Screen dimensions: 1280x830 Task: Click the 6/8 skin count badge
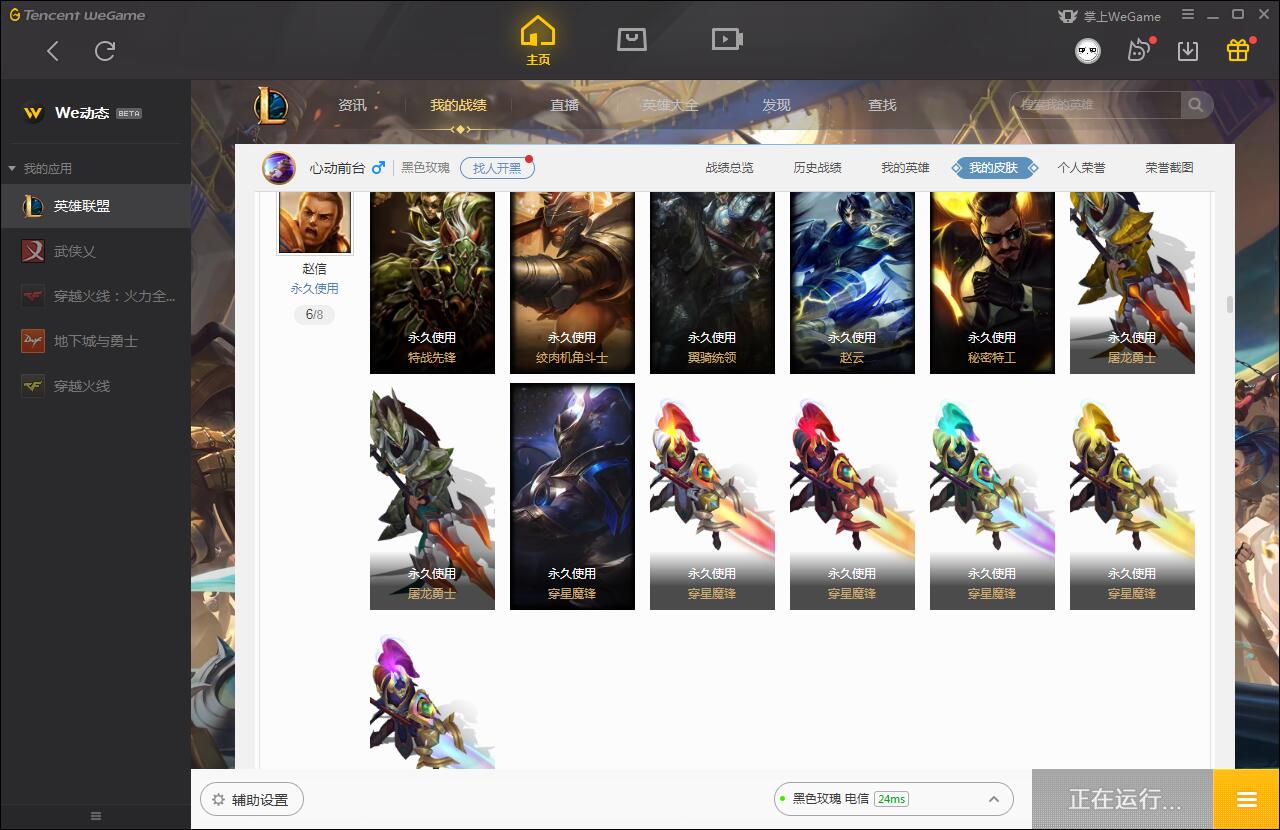pos(314,315)
